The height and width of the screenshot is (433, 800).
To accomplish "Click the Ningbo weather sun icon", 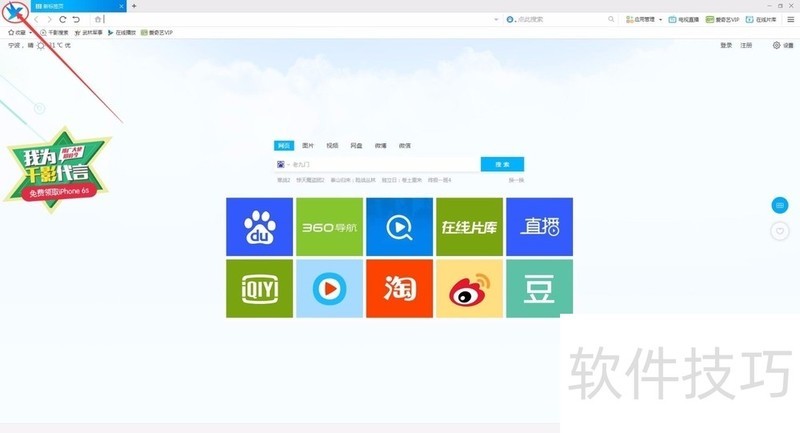I will click(41, 45).
